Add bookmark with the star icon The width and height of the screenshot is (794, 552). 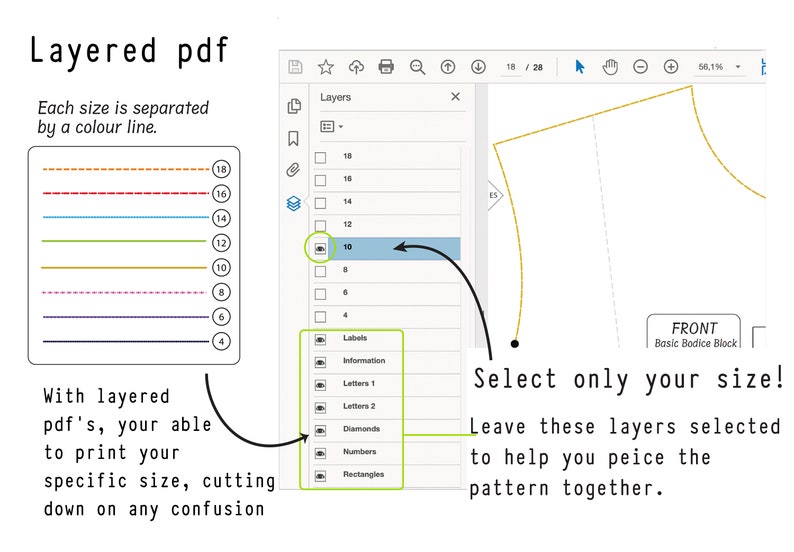coord(326,67)
